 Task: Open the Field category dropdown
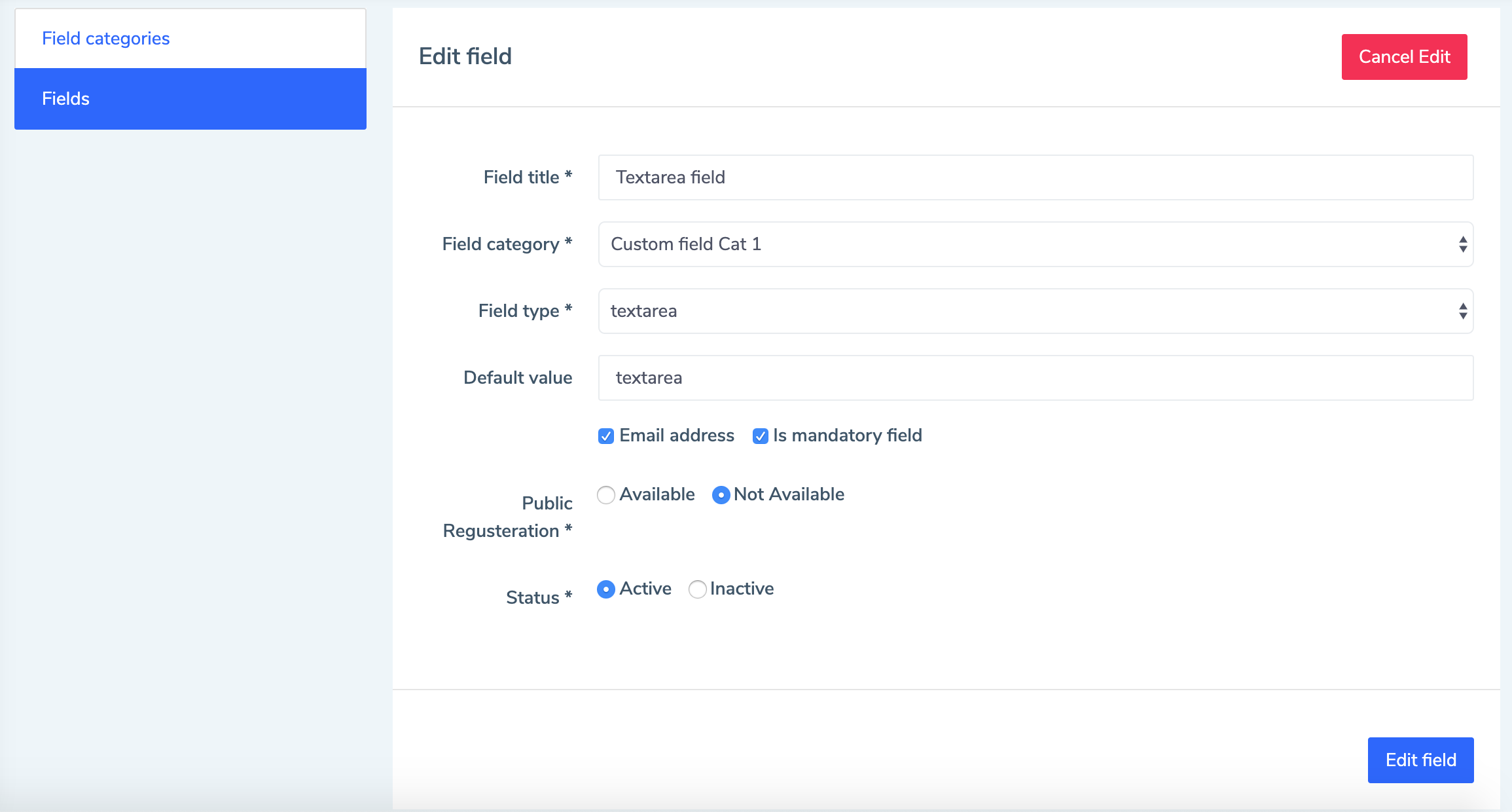click(1035, 244)
